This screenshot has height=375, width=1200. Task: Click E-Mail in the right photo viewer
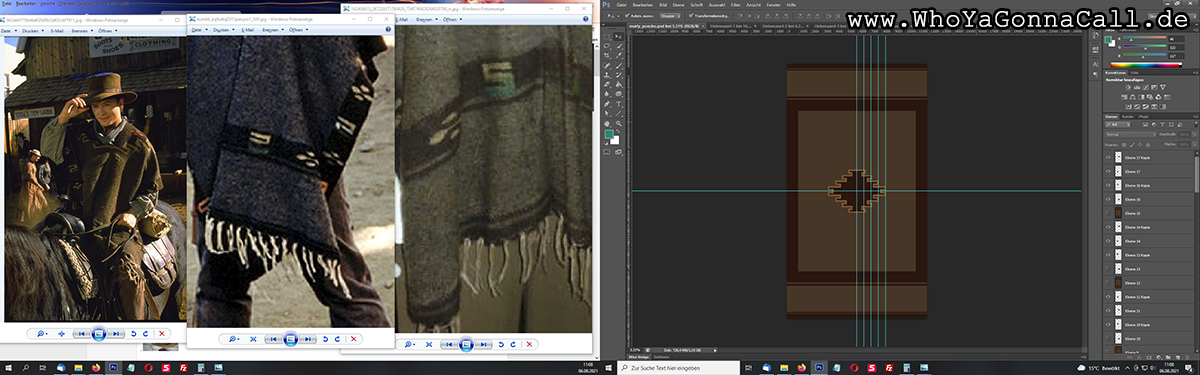(x=402, y=19)
